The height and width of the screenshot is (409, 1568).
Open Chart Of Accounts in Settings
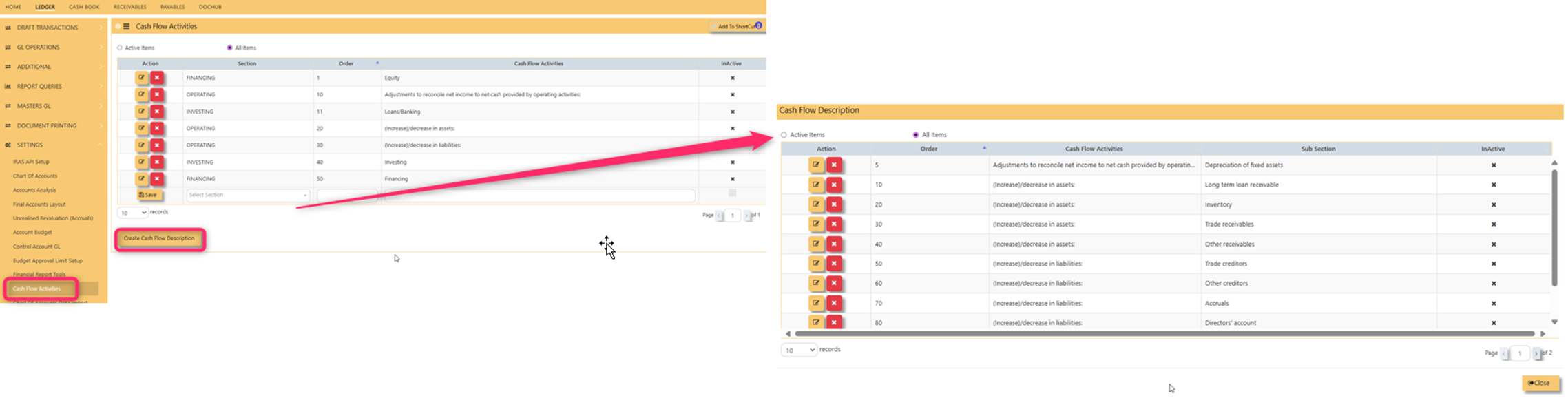(x=35, y=176)
